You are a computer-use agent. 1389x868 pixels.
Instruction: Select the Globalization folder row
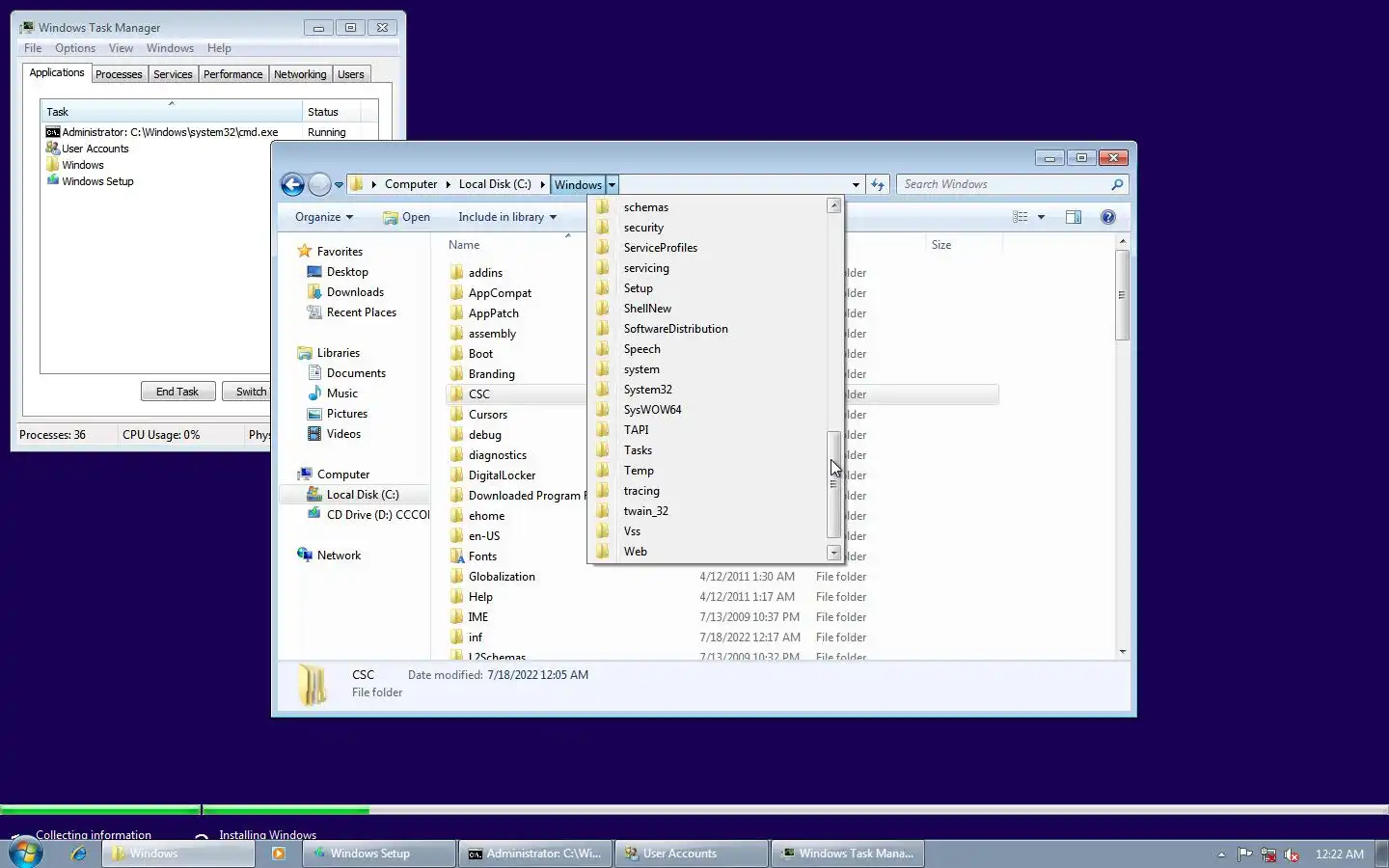[x=722, y=577]
